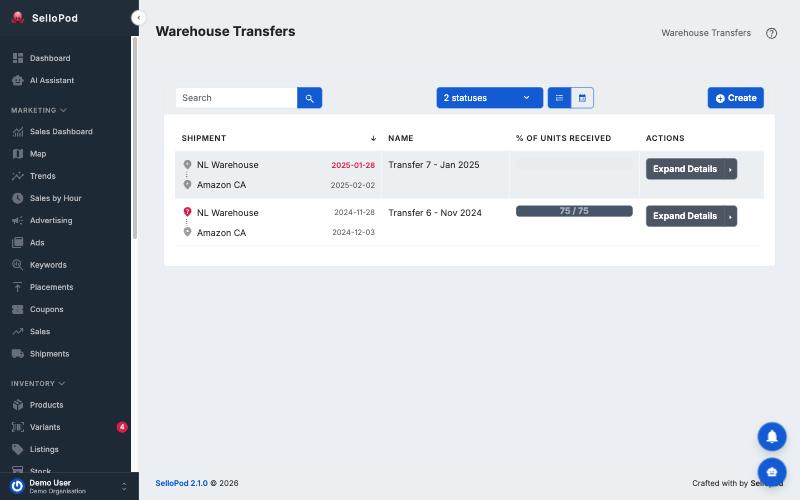The width and height of the screenshot is (800, 500).
Task: Click the % OF UNITS RECEIVED header
Action: point(563,138)
